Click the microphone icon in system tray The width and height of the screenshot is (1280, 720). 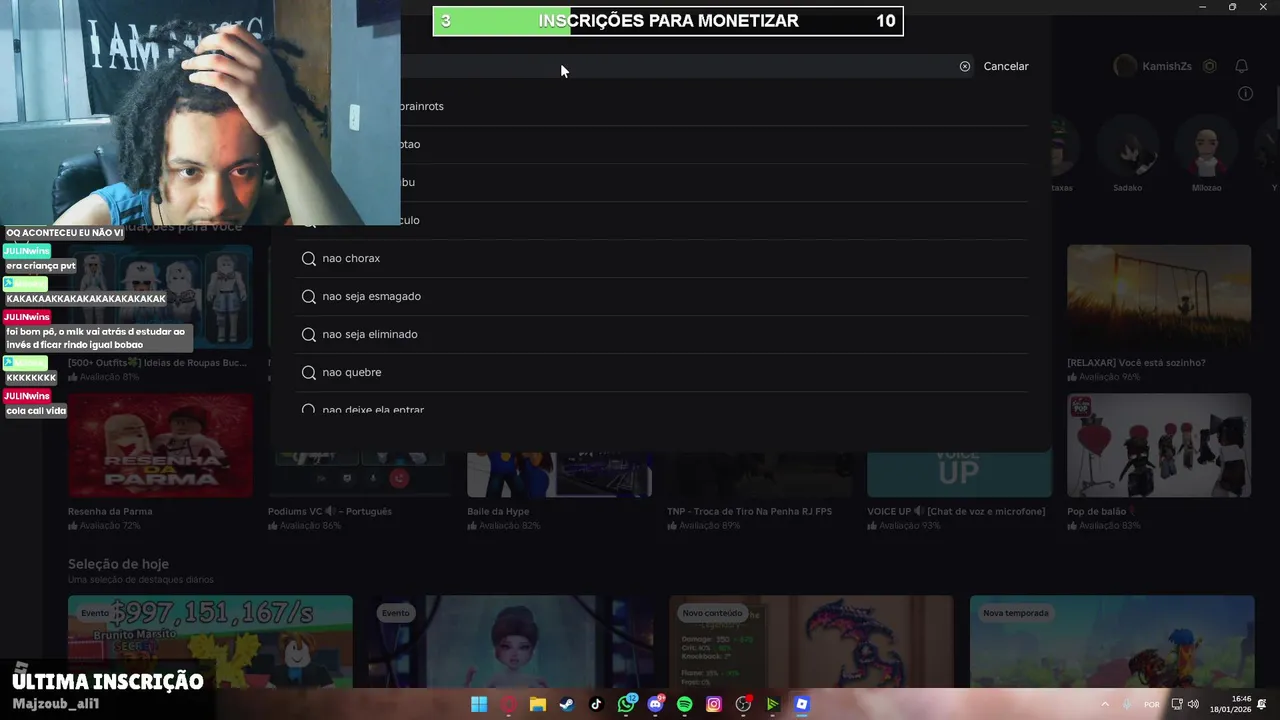point(1128,704)
